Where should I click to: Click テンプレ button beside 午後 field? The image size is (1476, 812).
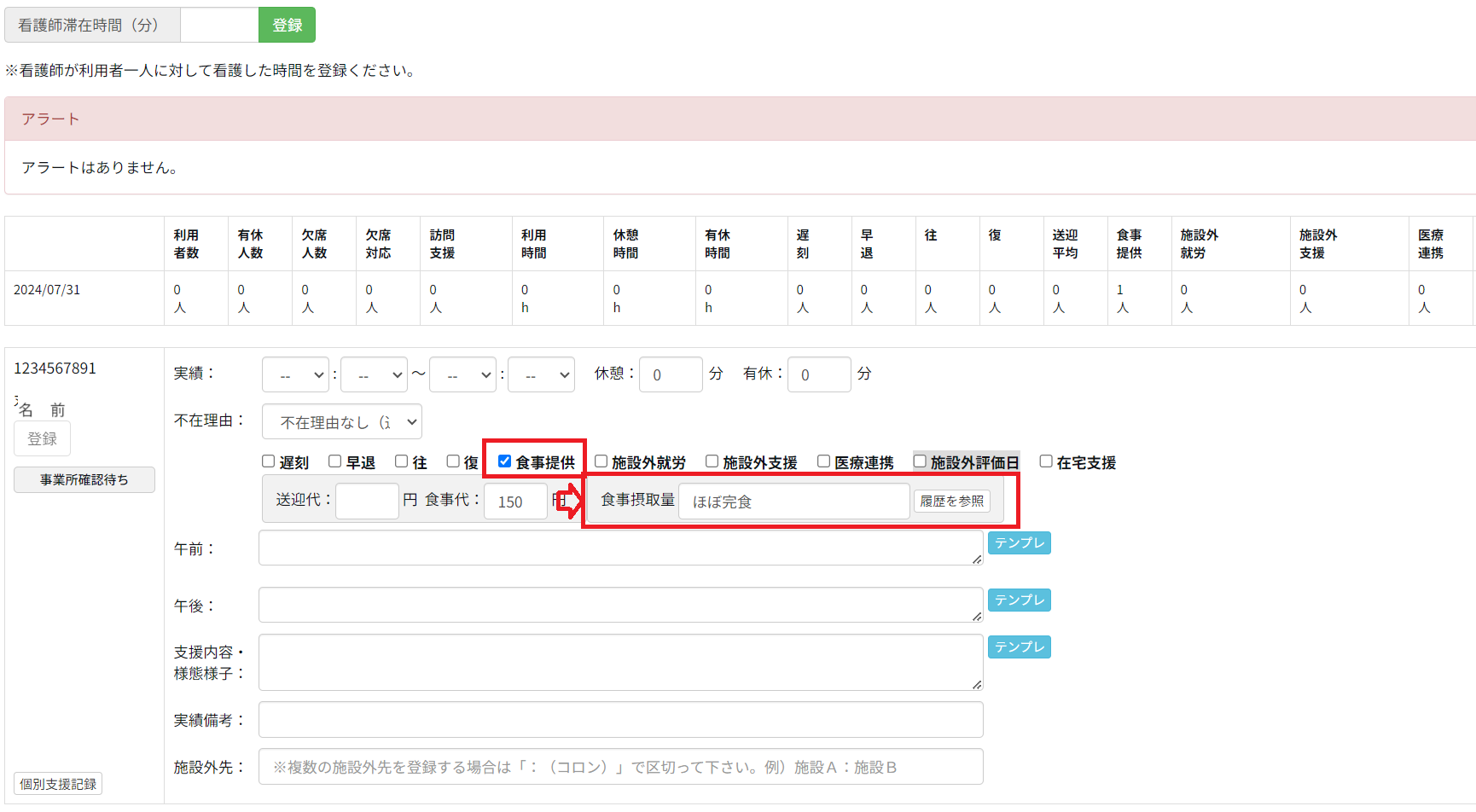tap(1019, 600)
